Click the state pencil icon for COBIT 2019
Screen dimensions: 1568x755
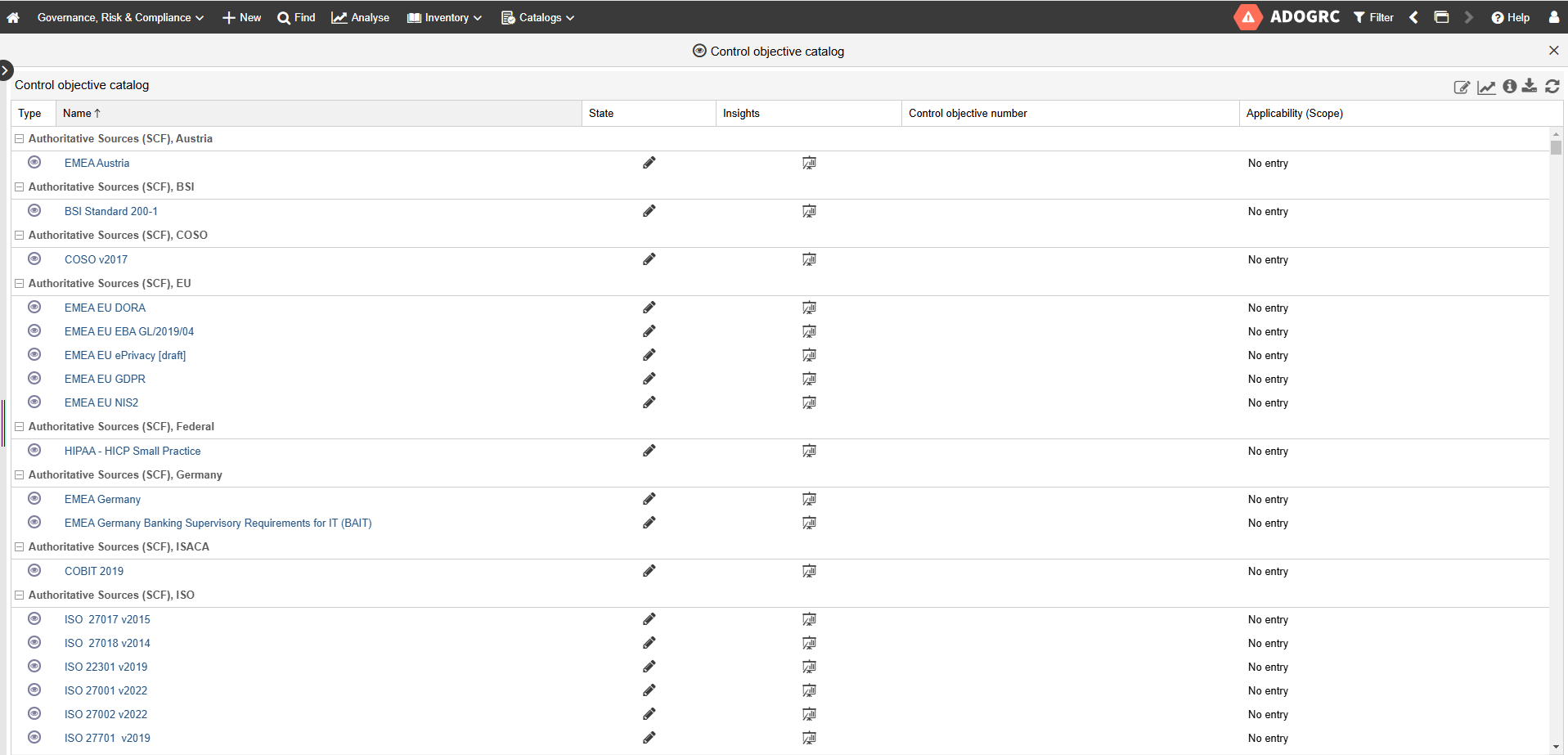(649, 571)
